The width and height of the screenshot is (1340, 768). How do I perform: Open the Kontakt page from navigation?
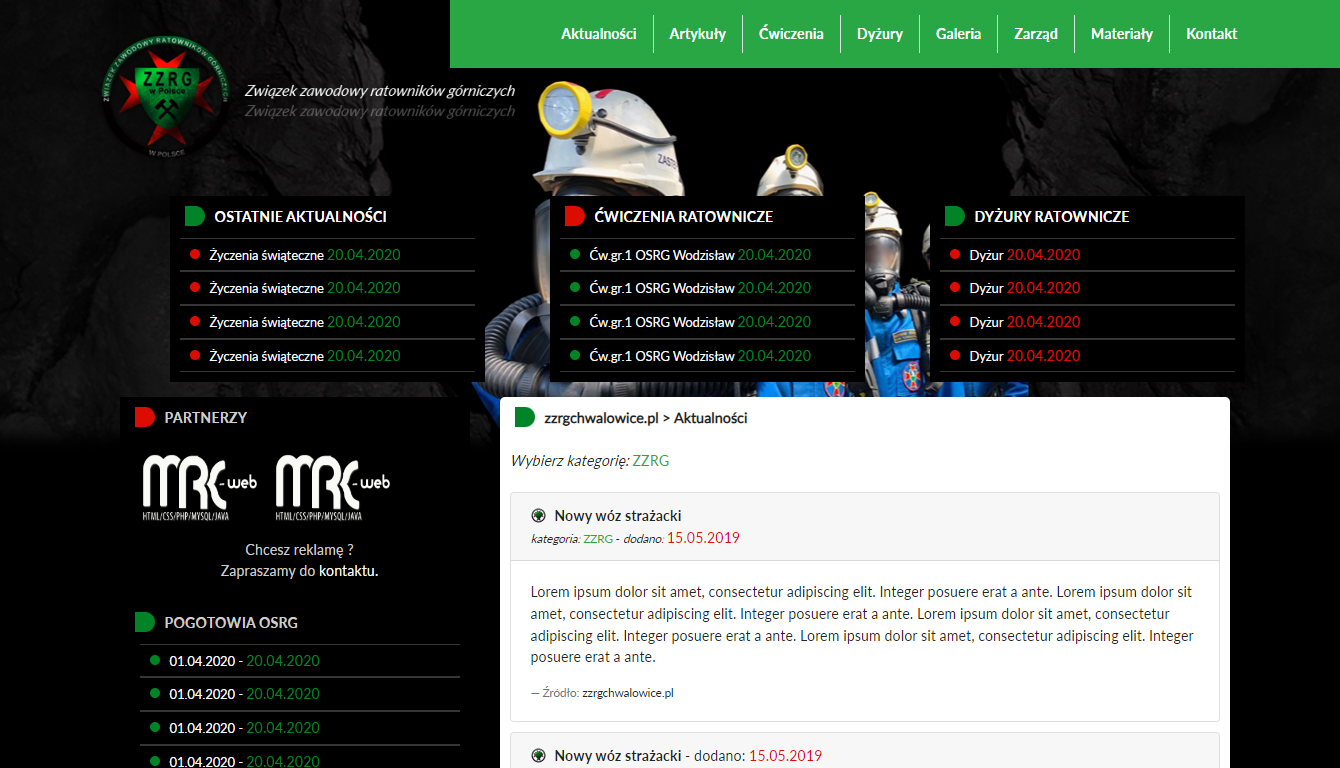[x=1211, y=34]
